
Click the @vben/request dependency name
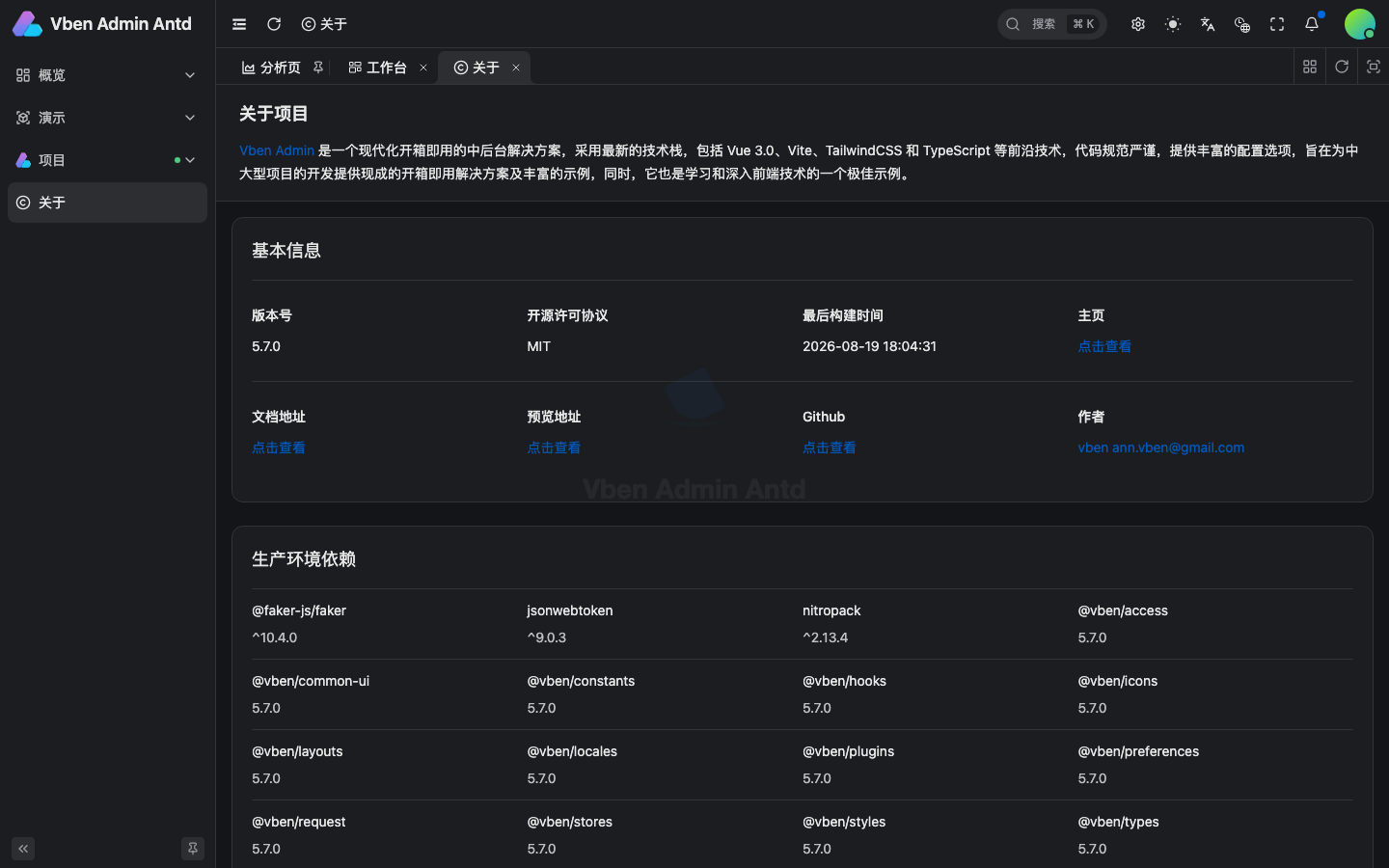pos(299,822)
